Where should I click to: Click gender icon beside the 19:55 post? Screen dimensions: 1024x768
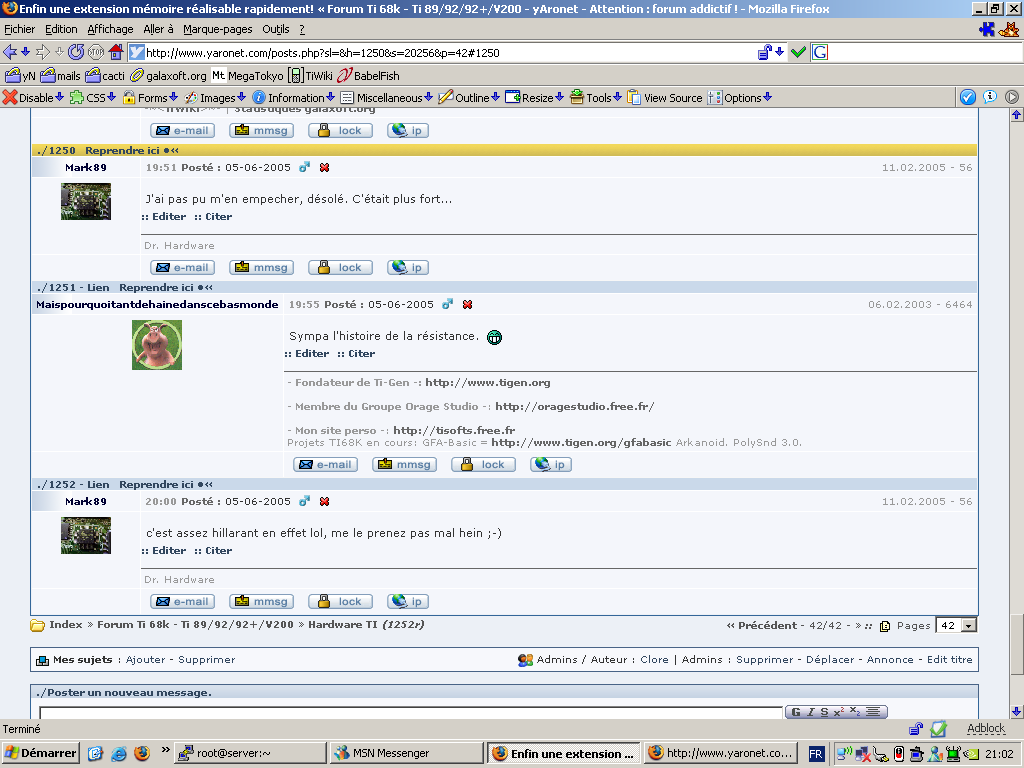447,304
